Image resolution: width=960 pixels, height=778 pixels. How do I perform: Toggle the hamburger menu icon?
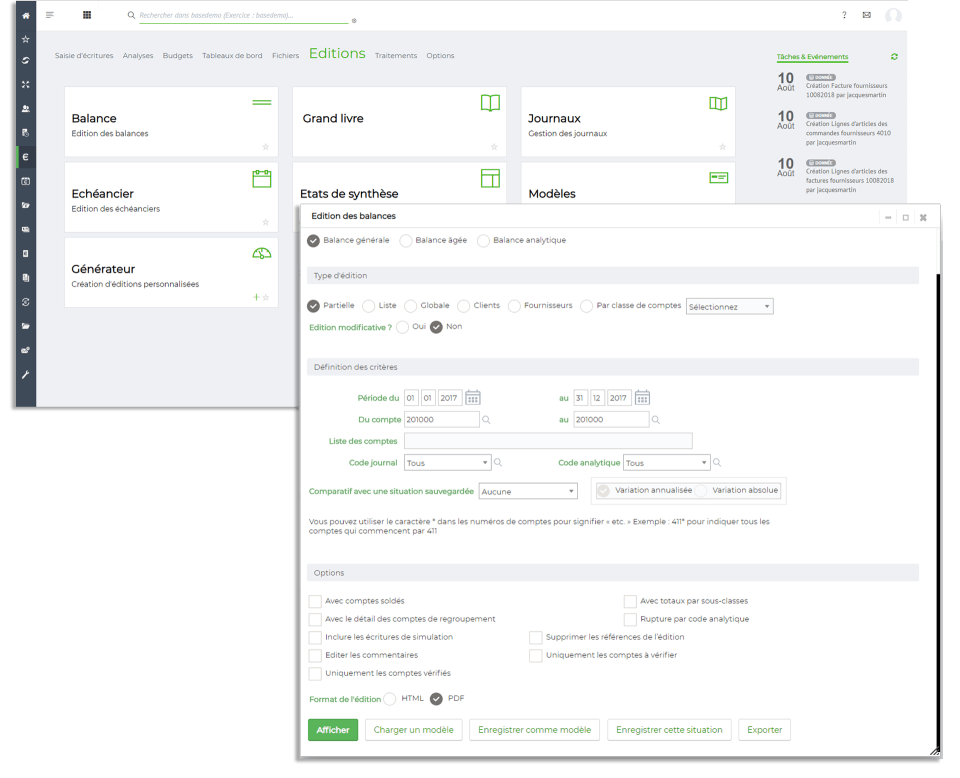pos(50,15)
